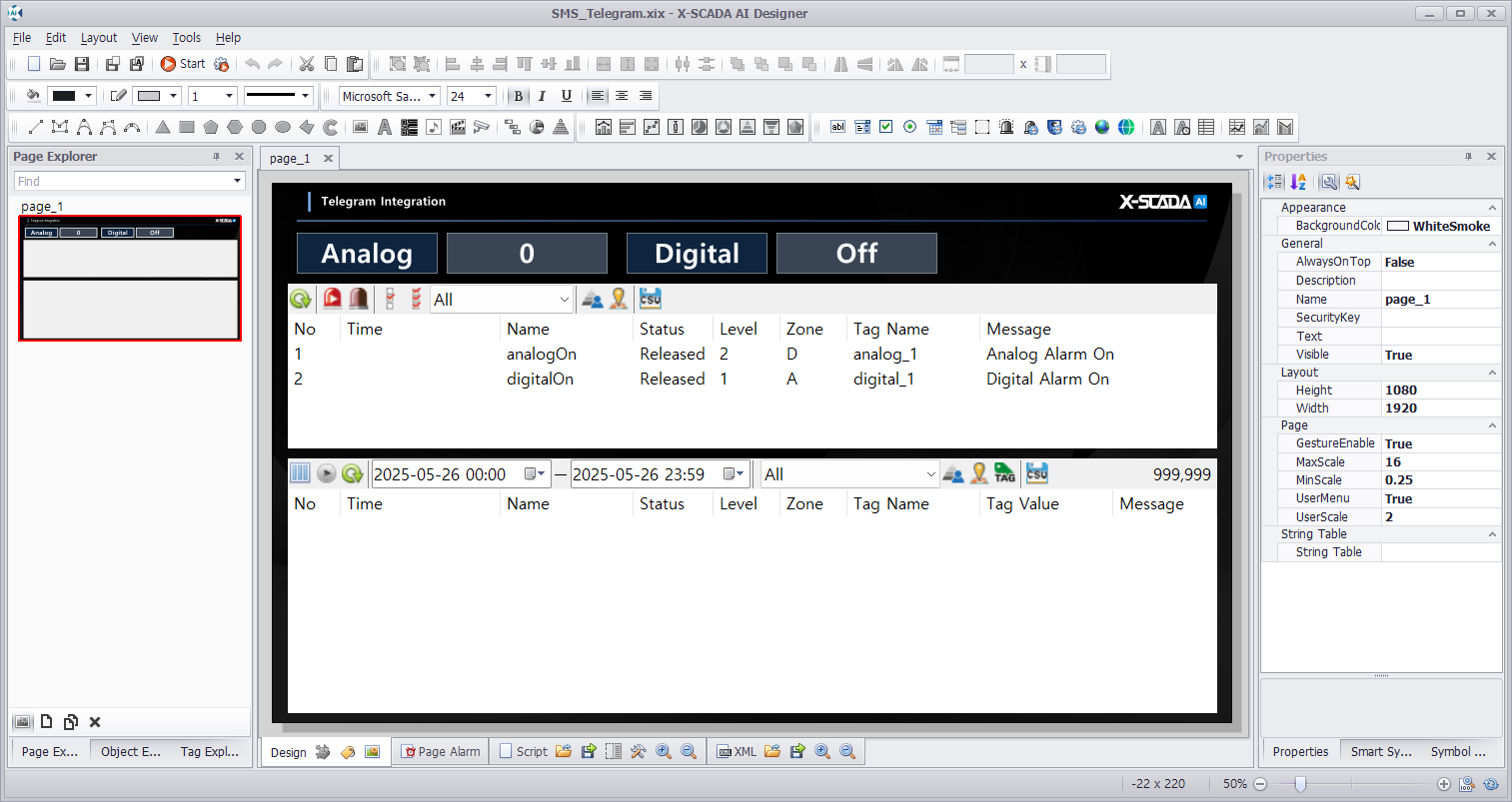Collapse the Appearance property group
Screen dimensions: 1512x802
1492,208
